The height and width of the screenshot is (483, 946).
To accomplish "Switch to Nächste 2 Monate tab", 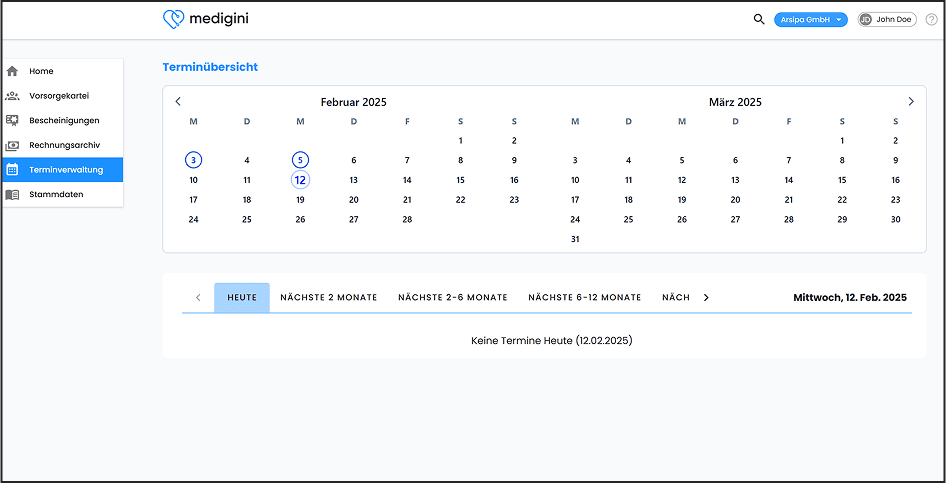I will (x=328, y=297).
